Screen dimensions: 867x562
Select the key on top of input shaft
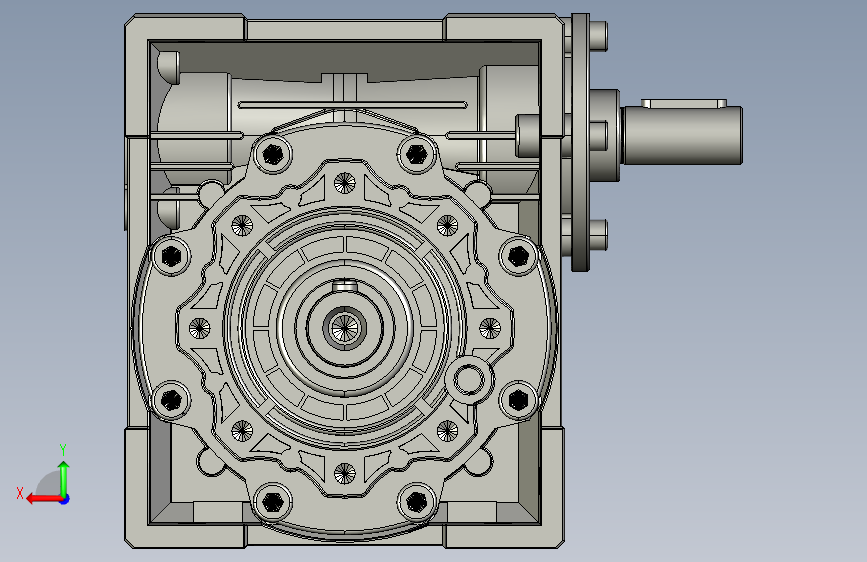684,103
